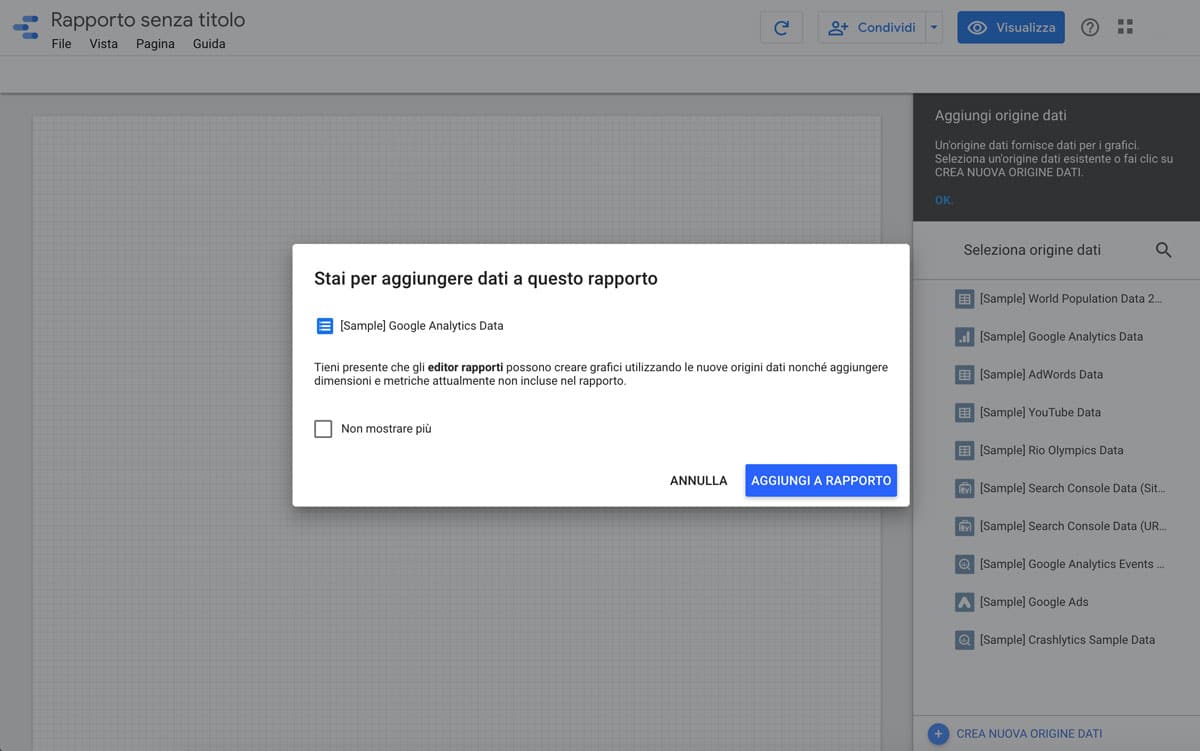Viewport: 1200px width, 751px height.
Task: Click the YouTube Data table icon
Action: [x=964, y=413]
